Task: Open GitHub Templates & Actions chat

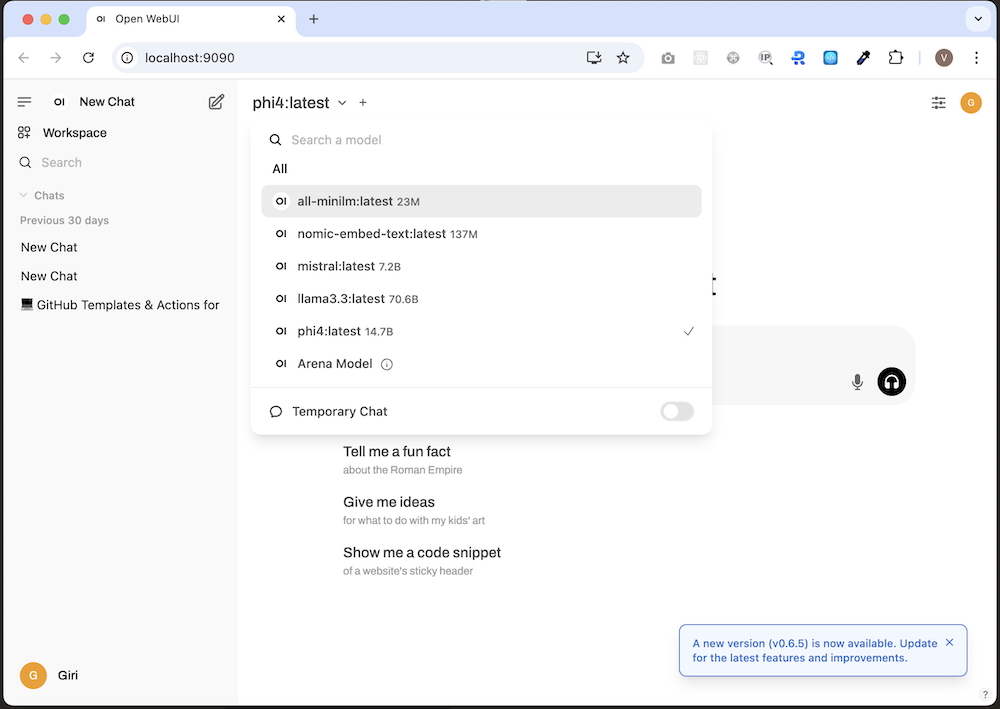Action: tap(121, 305)
